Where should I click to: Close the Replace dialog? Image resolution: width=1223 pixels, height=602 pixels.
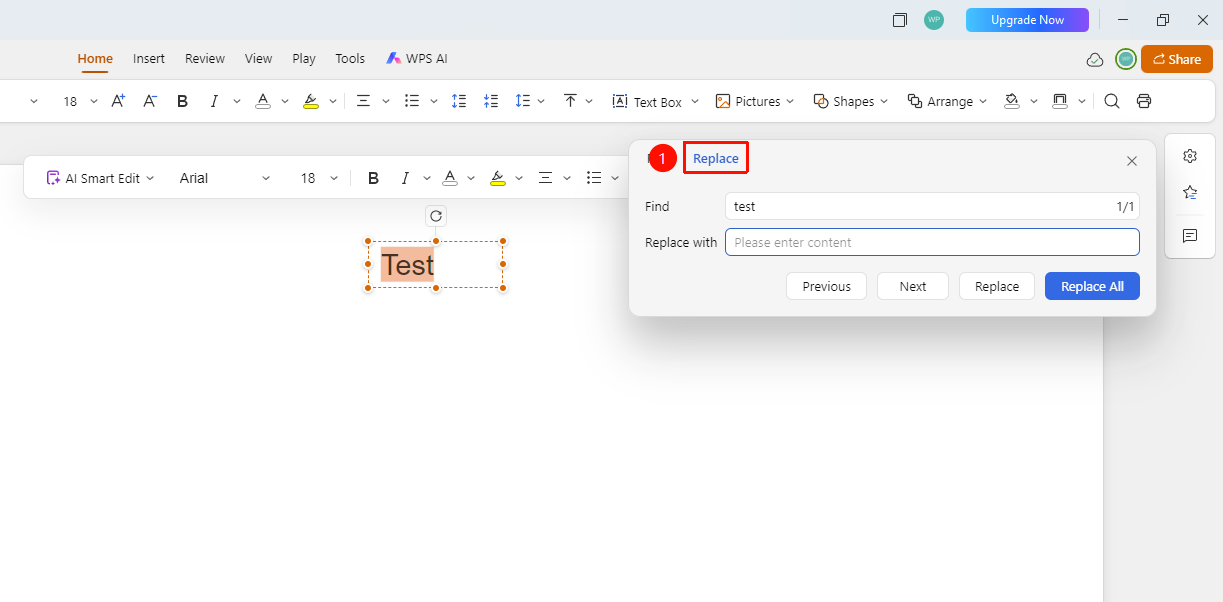(1132, 161)
